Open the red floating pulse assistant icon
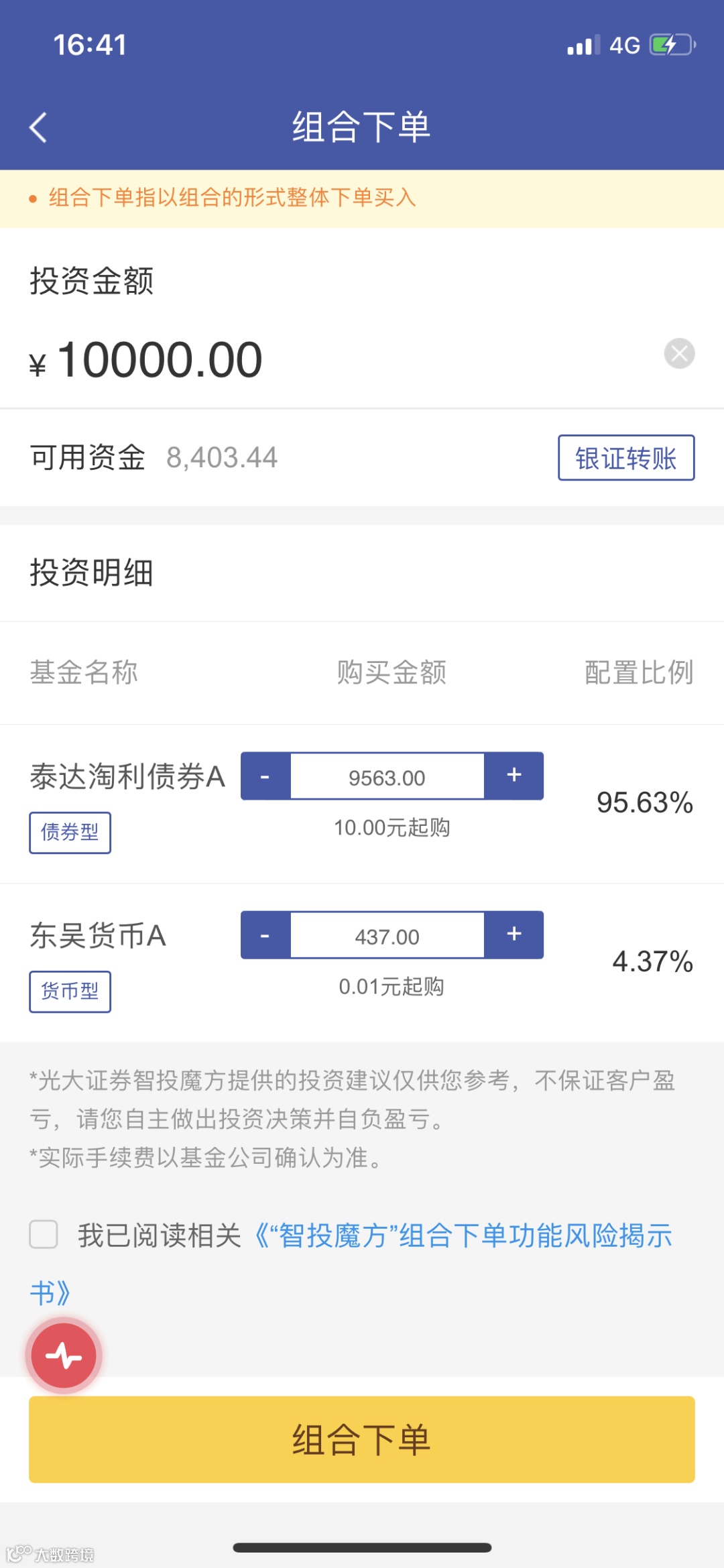 [x=64, y=1355]
